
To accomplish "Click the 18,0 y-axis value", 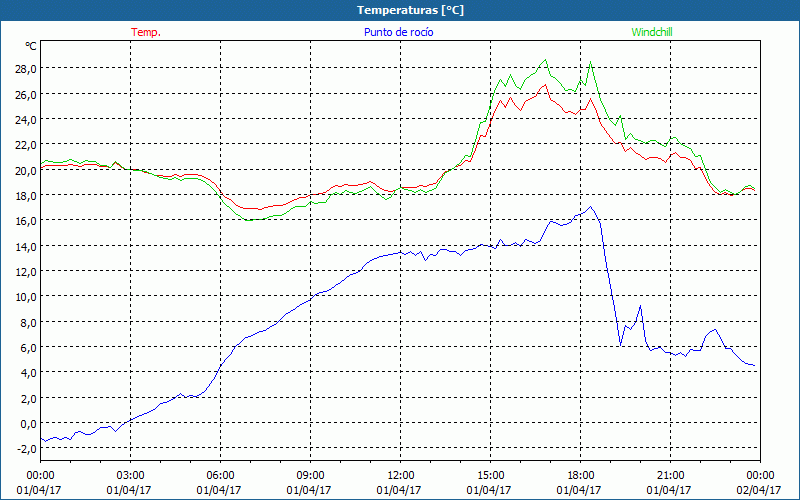I will (25, 195).
